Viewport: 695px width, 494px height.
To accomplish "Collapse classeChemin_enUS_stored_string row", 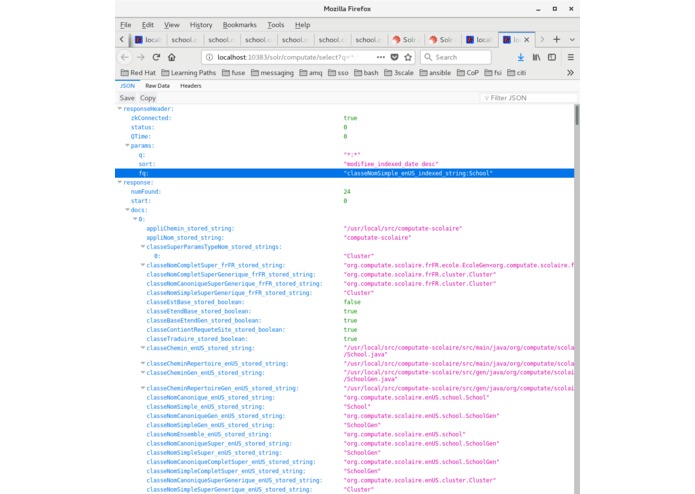I will point(143,348).
